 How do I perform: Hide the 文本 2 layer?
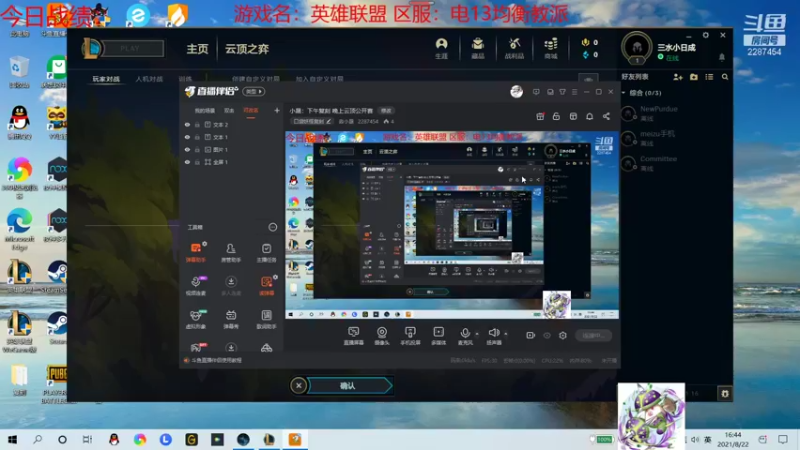[x=187, y=124]
